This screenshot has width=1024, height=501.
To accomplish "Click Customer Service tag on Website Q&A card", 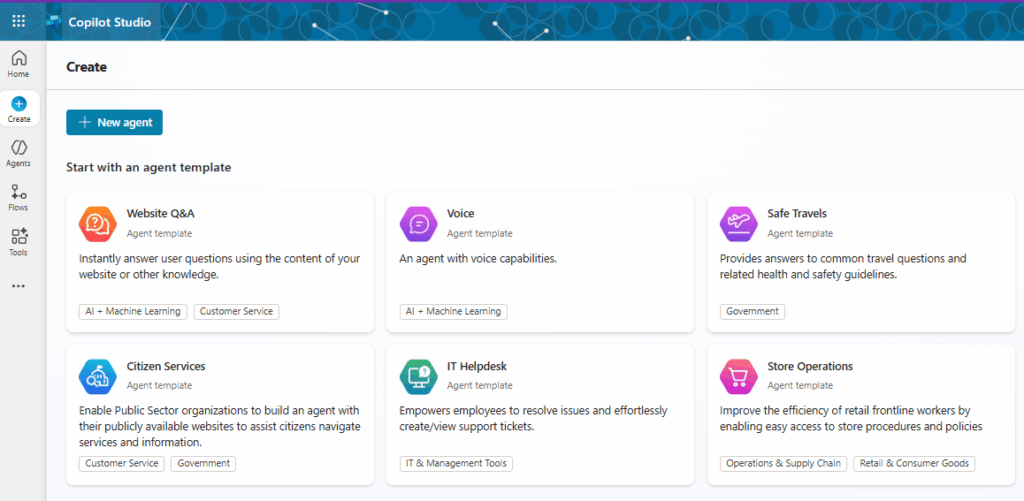I will click(236, 312).
